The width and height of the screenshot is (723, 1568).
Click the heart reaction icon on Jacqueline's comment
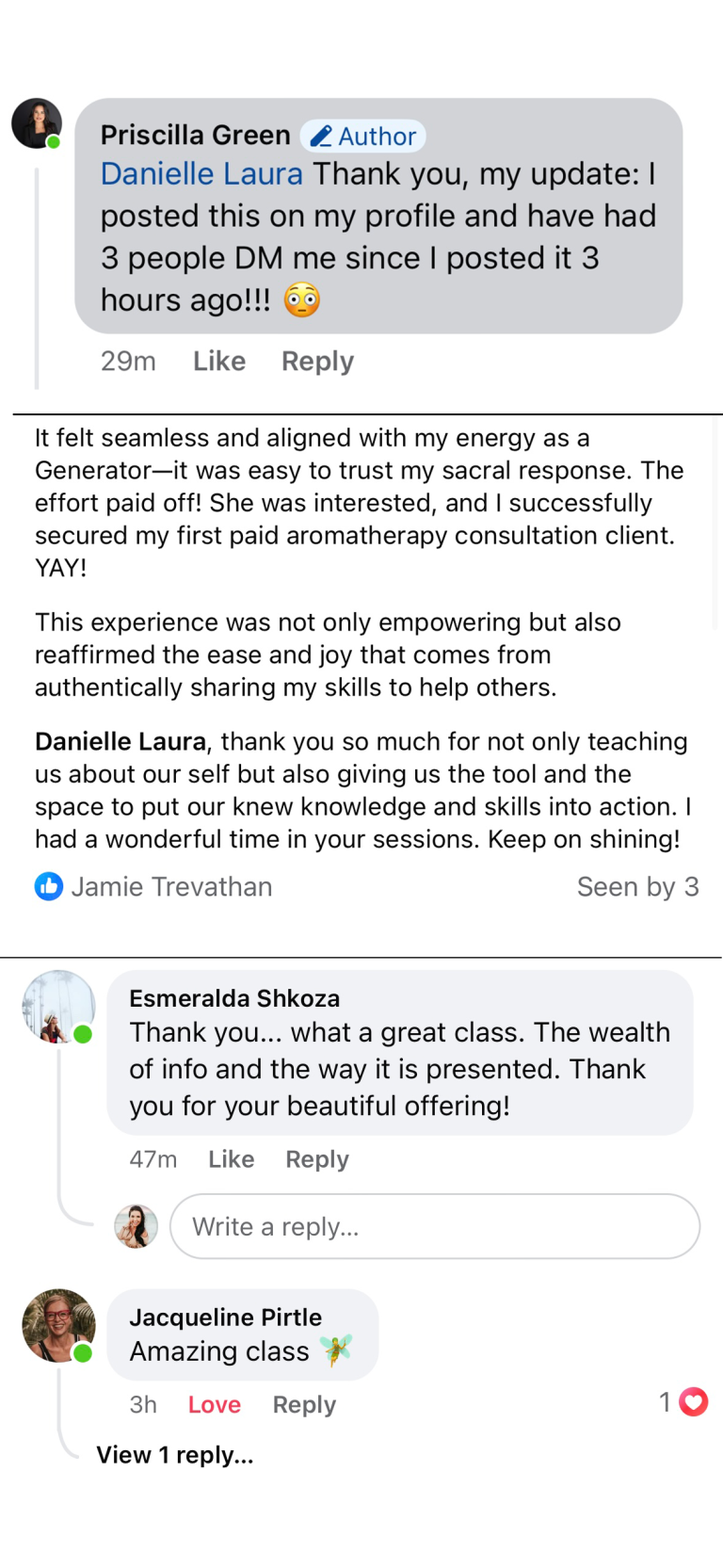pos(694,1402)
